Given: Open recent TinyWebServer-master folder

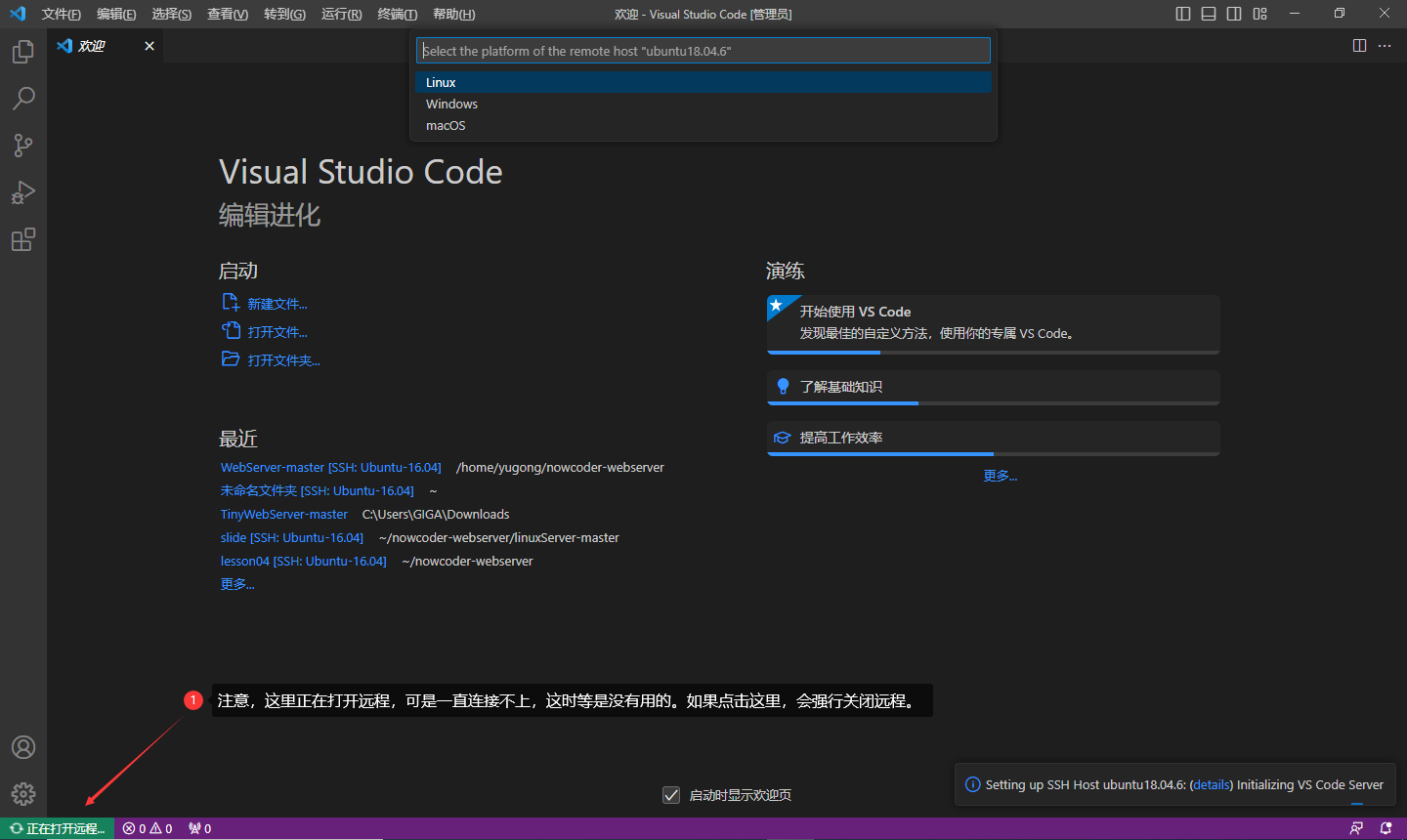Looking at the screenshot, I should 283,515.
